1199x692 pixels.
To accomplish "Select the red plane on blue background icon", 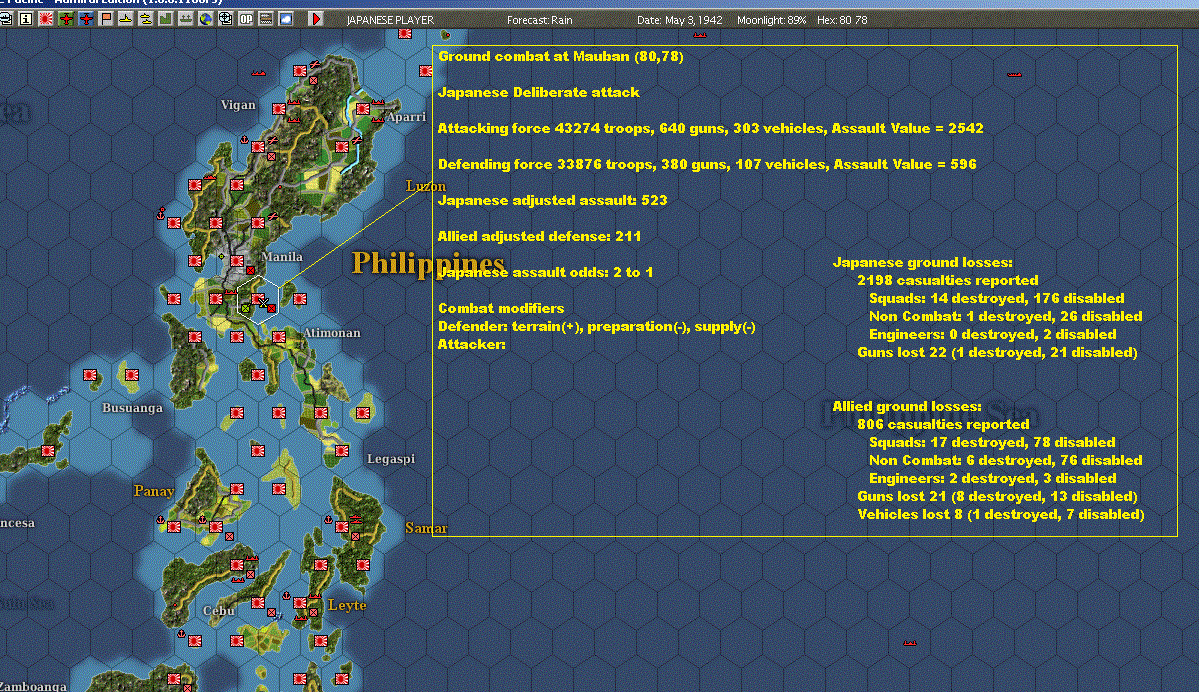I will click(x=86, y=19).
